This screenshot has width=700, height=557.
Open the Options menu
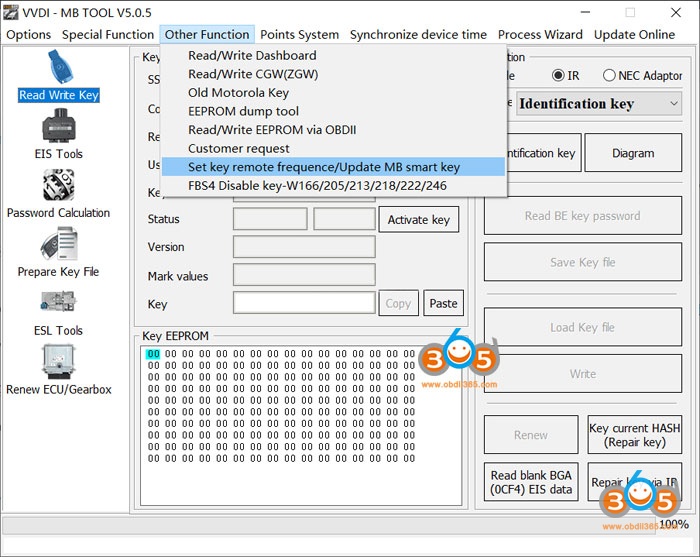coord(29,34)
